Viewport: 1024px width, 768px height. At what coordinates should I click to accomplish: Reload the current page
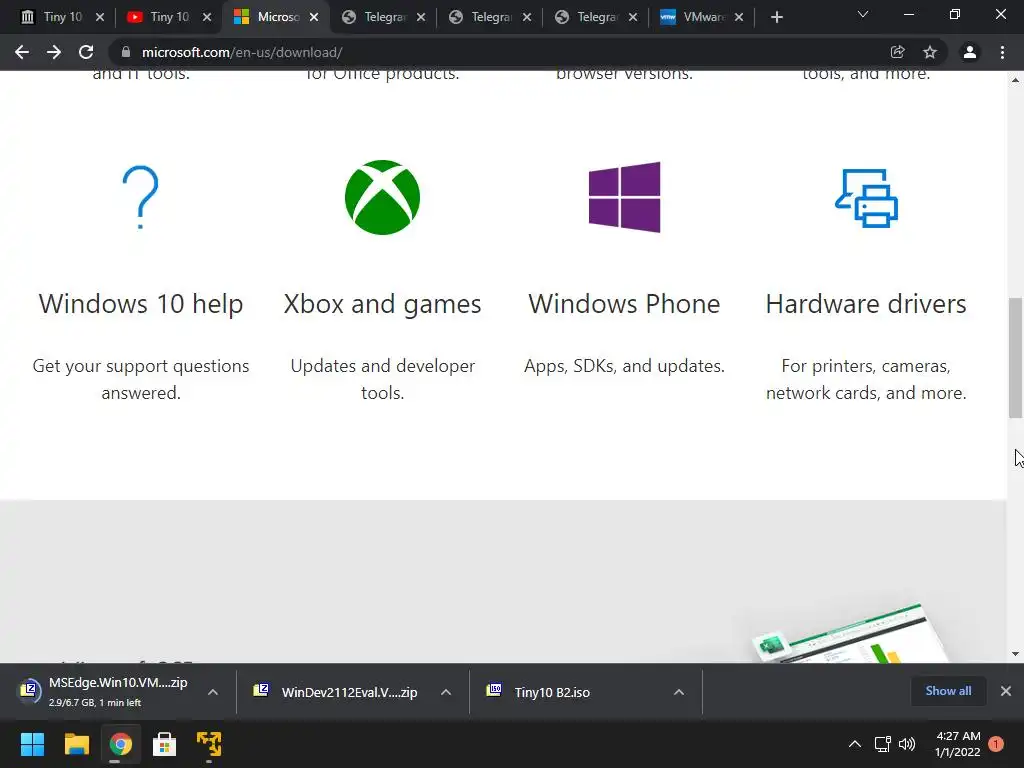[86, 52]
